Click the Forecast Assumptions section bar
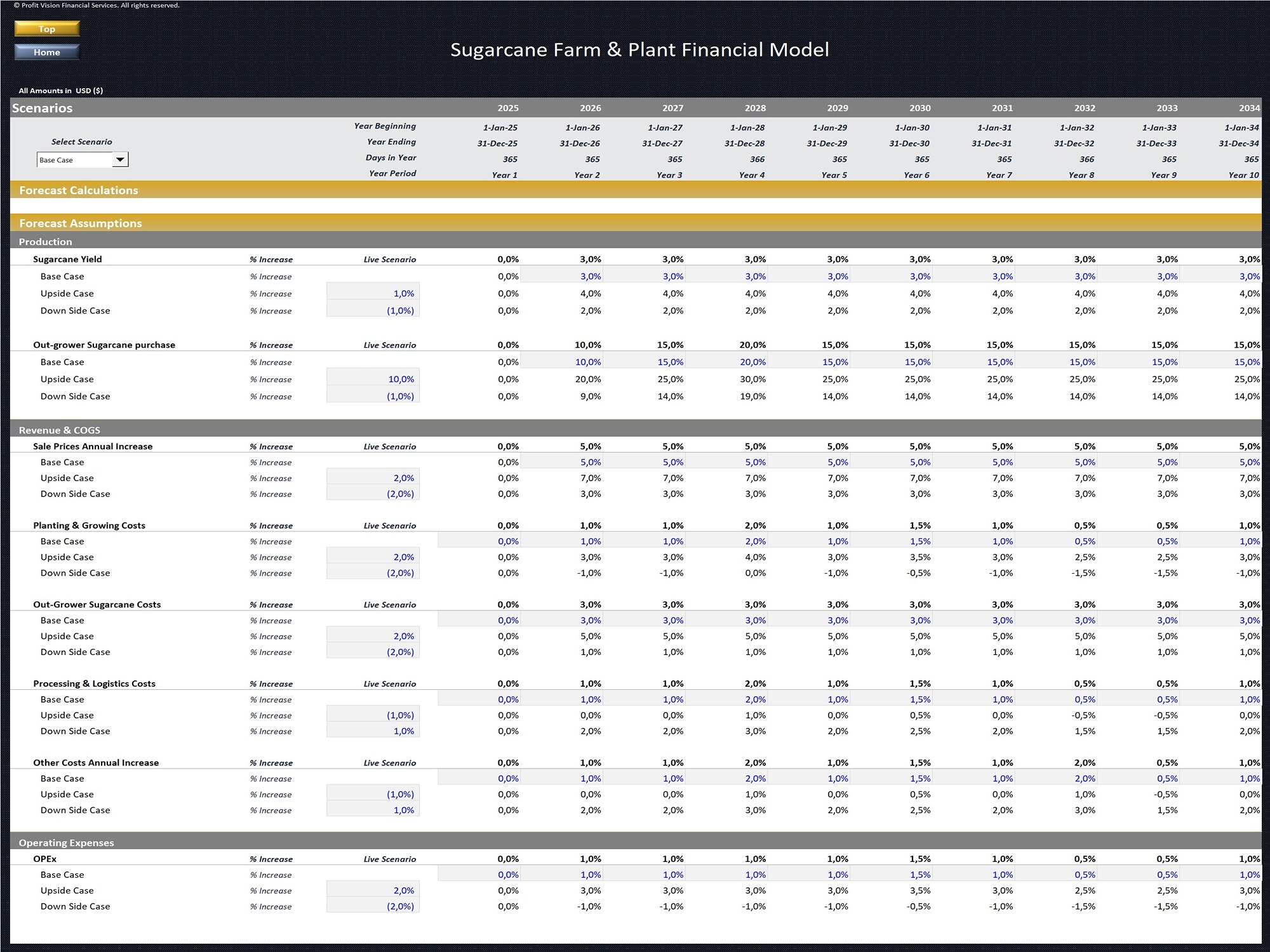Screen dimensions: 1270x952 (x=636, y=223)
